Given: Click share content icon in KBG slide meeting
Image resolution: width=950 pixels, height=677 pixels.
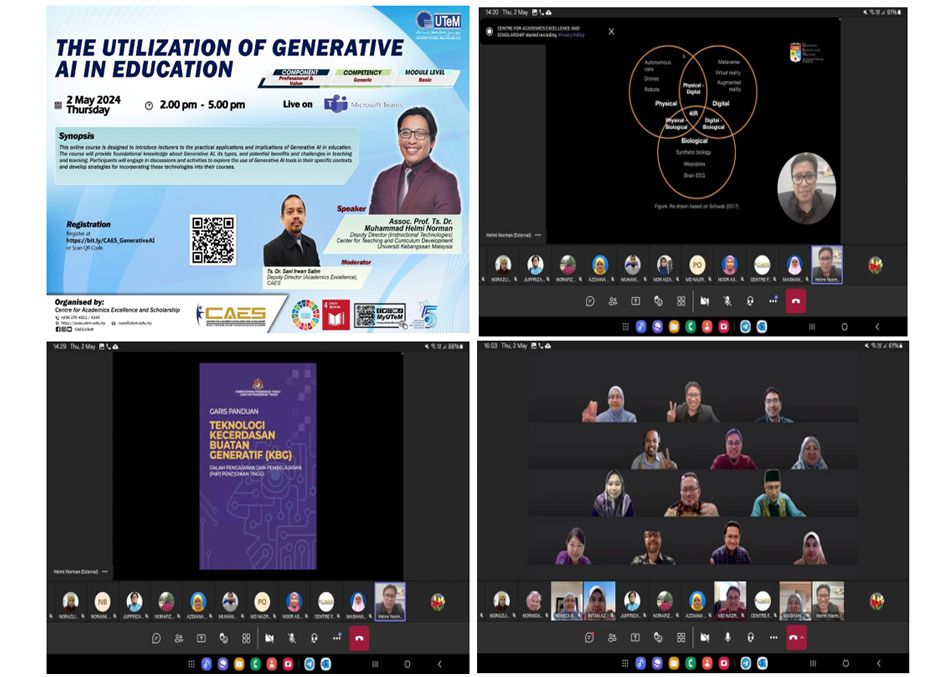Looking at the screenshot, I should point(201,638).
